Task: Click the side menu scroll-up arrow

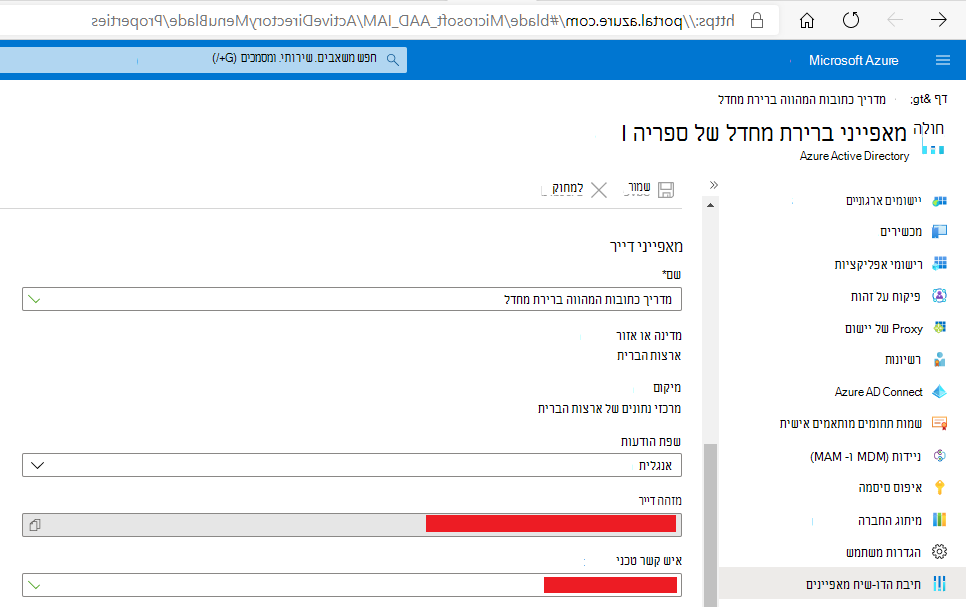Action: (x=710, y=205)
